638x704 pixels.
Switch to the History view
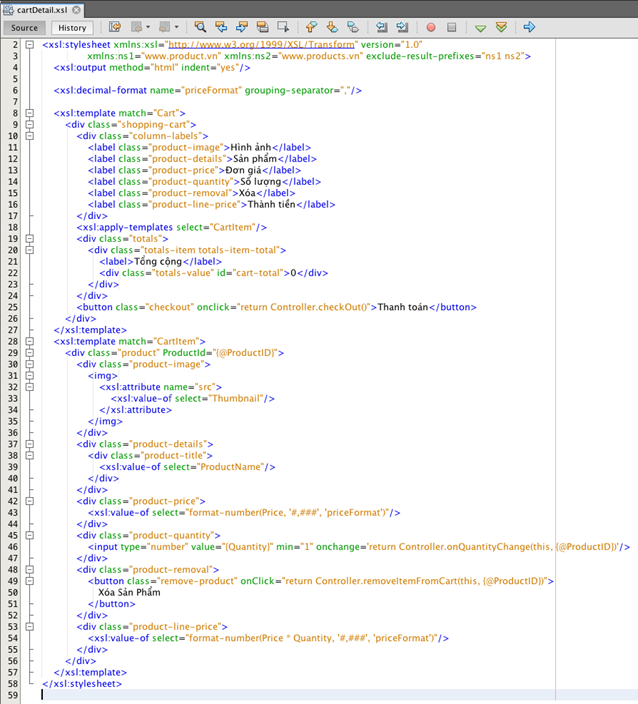(x=72, y=28)
